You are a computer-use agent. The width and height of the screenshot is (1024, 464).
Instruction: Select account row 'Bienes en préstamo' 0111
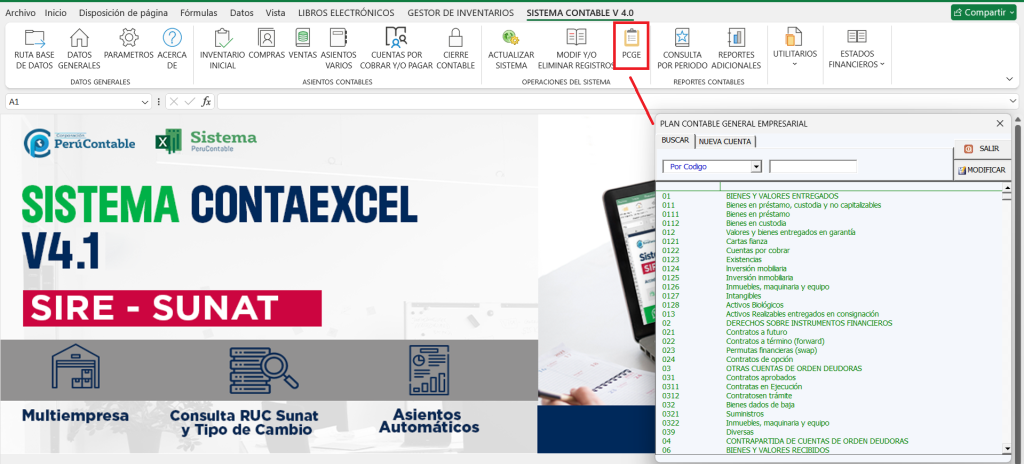tap(829, 214)
